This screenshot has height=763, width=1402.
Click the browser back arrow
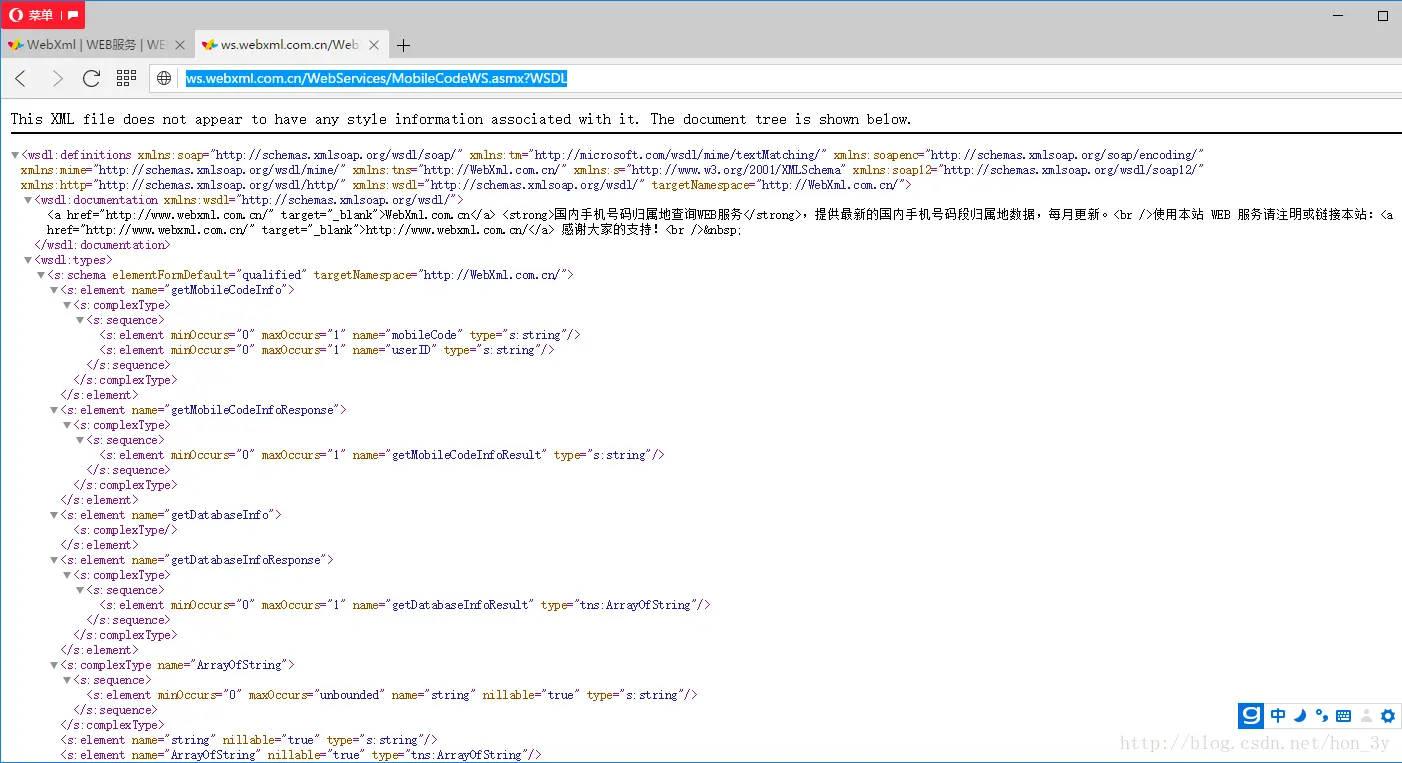(x=21, y=78)
